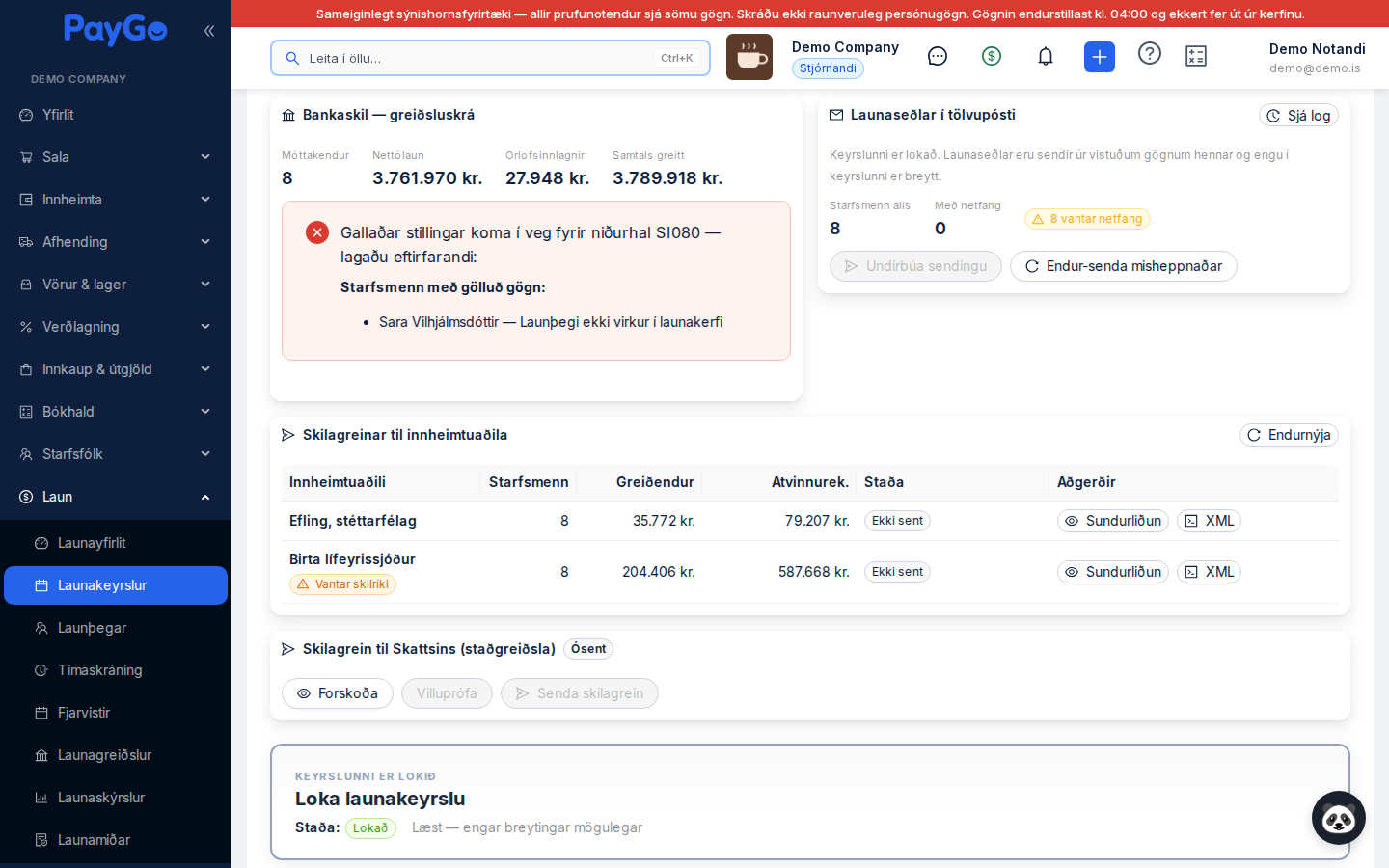This screenshot has height=868, width=1389.
Task: View Sundurliðun for Birta lífeyrissjóður
Action: coord(1113,572)
